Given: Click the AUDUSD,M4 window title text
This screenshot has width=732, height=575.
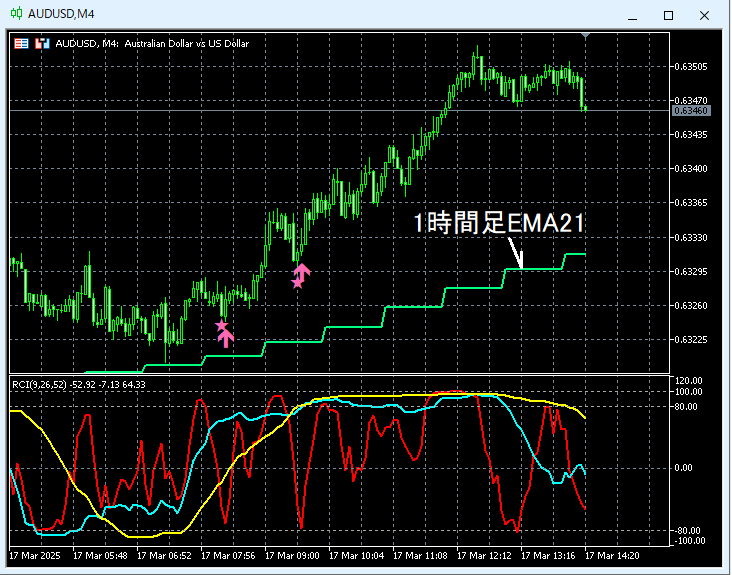Looking at the screenshot, I should [x=61, y=14].
